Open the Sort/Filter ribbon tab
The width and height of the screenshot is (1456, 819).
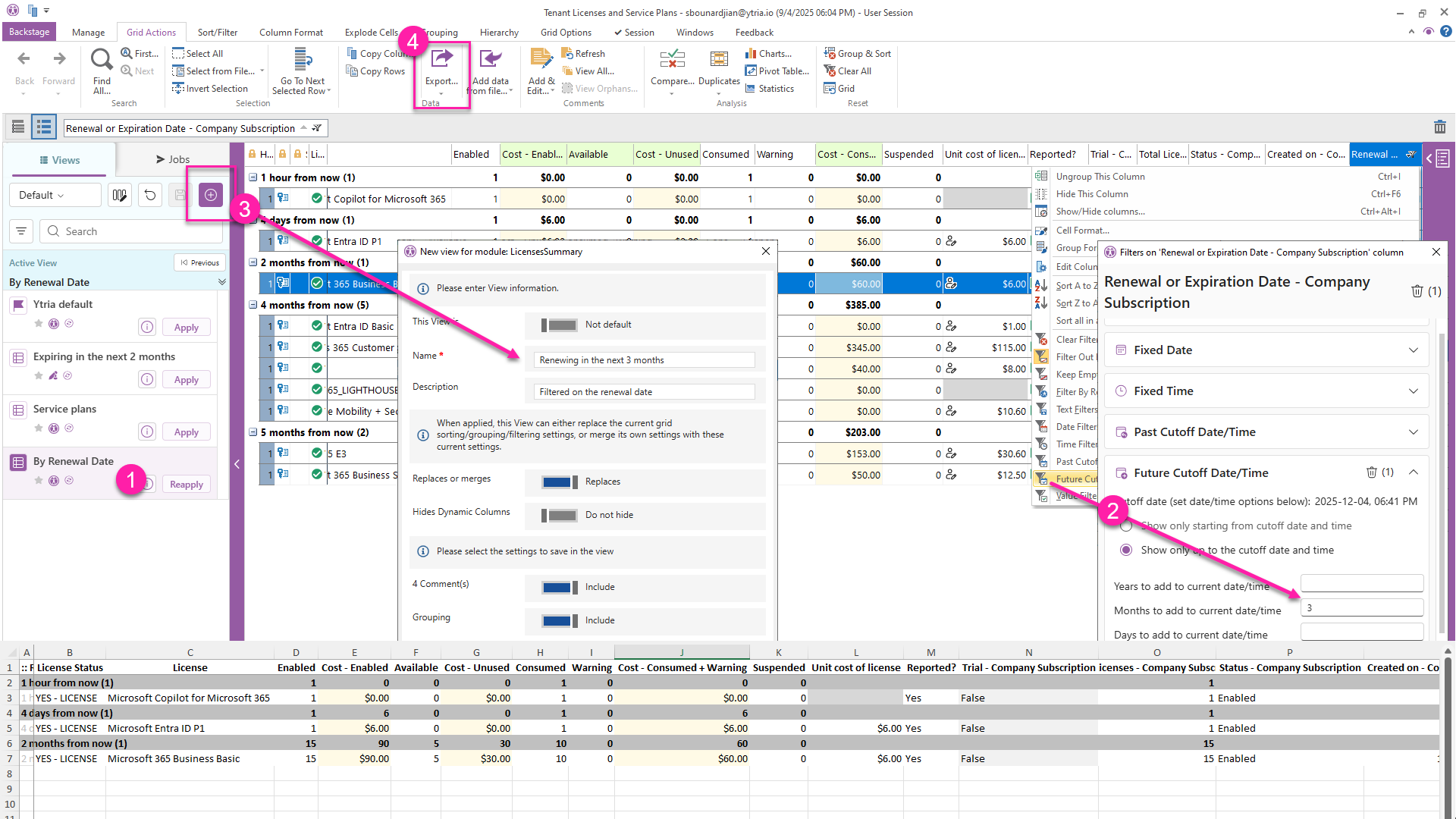[x=217, y=33]
